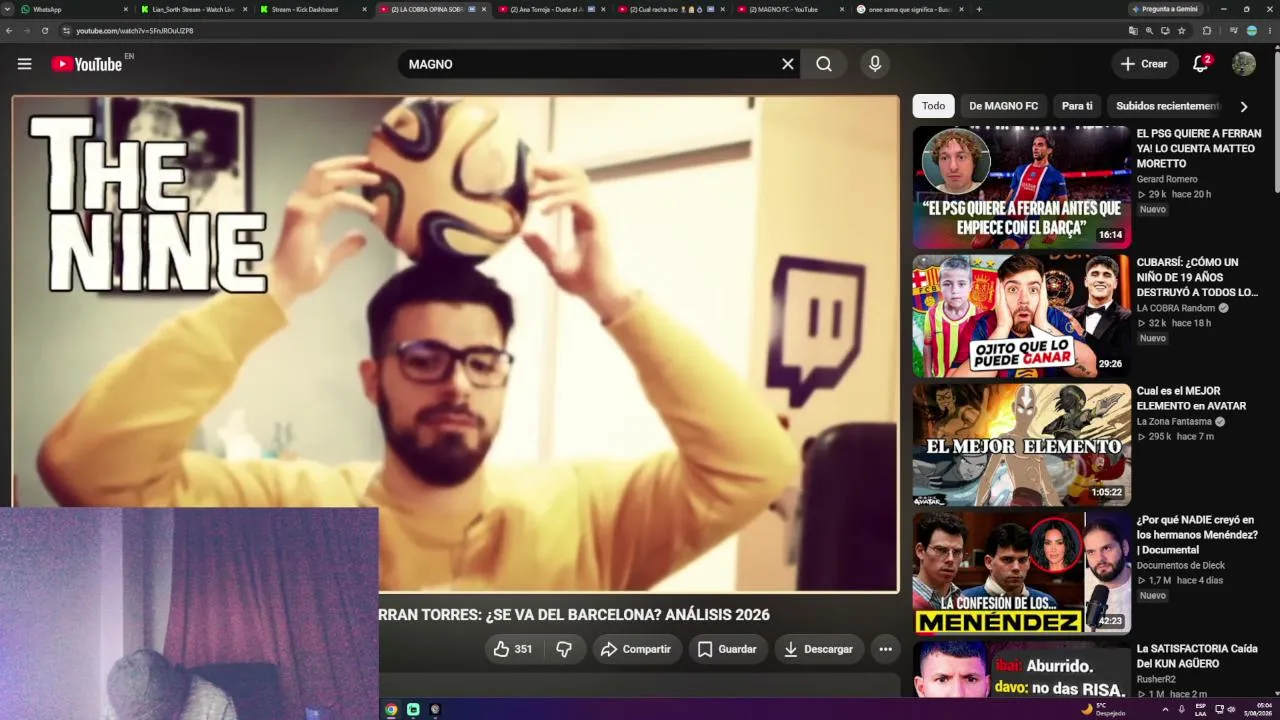
Task: Open the YouTube guide hamburger menu
Action: [x=24, y=64]
